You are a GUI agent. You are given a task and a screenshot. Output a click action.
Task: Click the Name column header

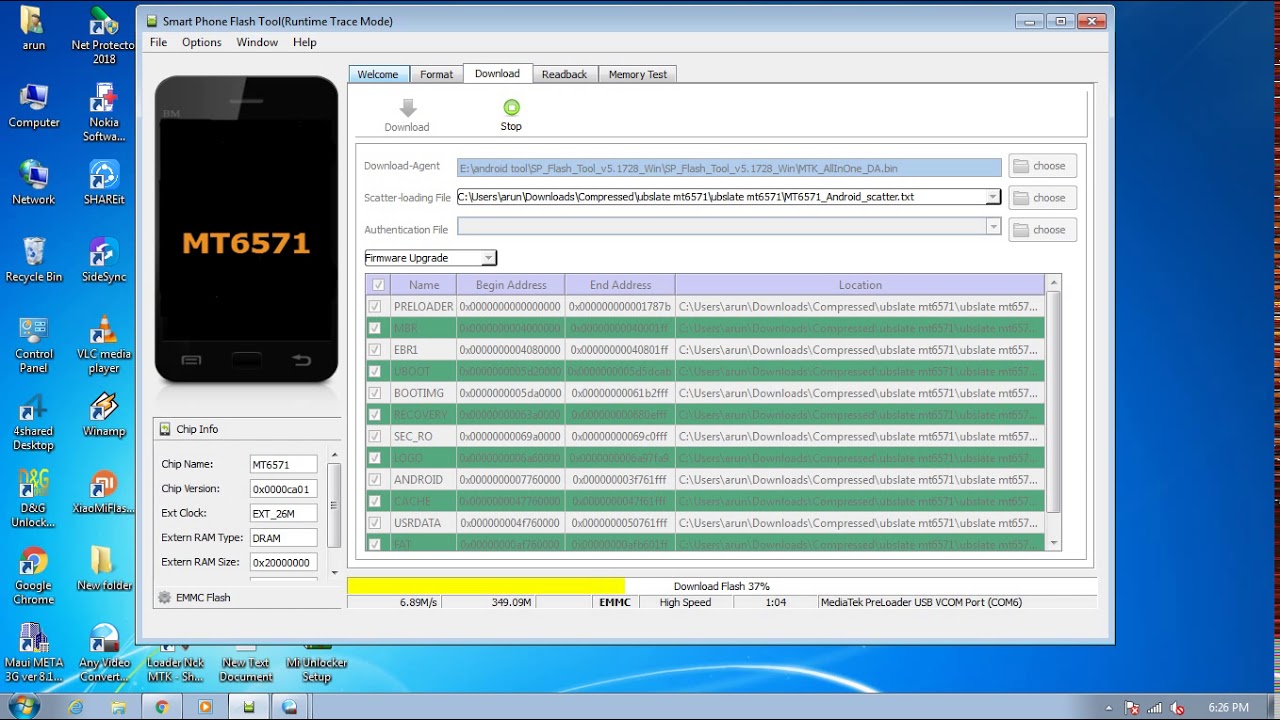coord(424,285)
